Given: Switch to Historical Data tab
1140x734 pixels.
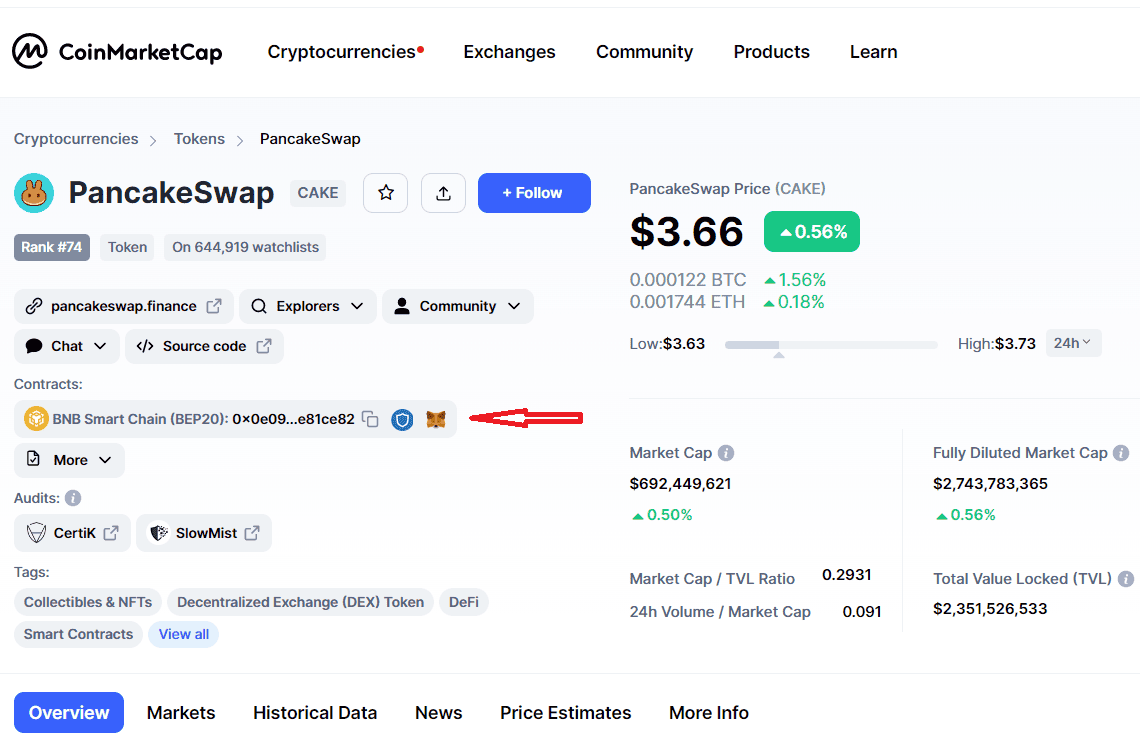Looking at the screenshot, I should click(315, 712).
